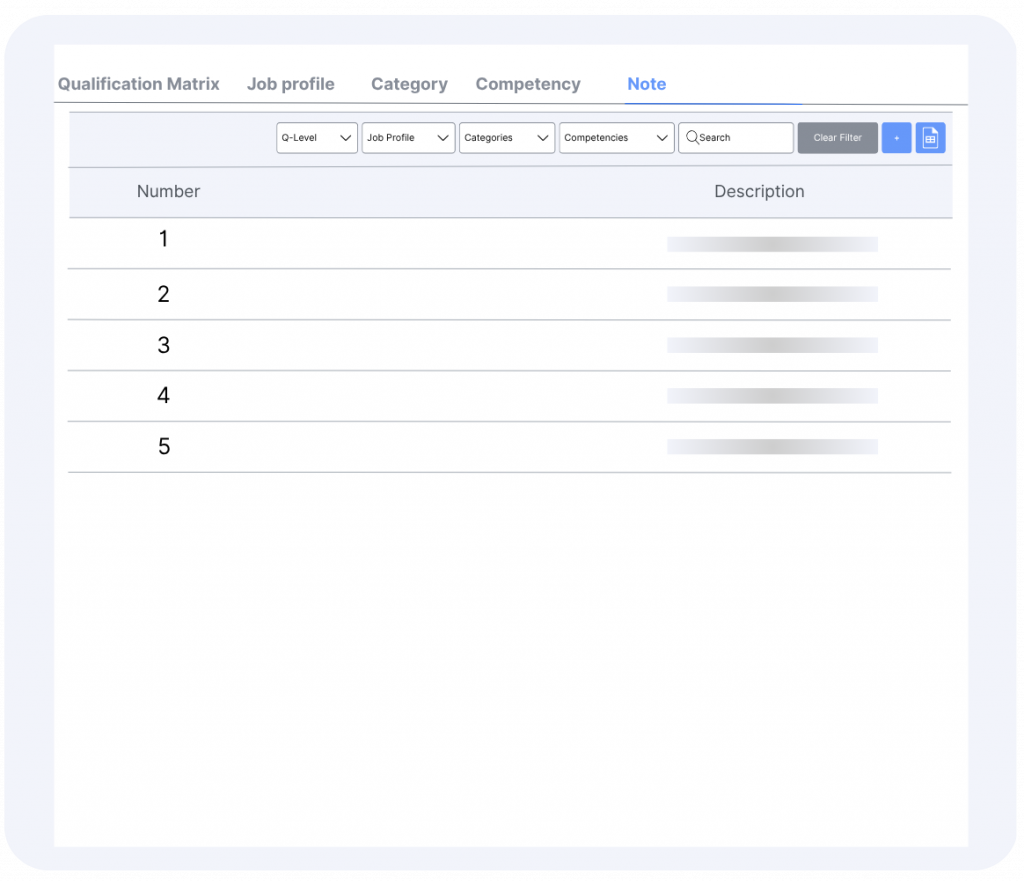Click the blue plus add button
The image size is (1024, 881).
coord(896,138)
